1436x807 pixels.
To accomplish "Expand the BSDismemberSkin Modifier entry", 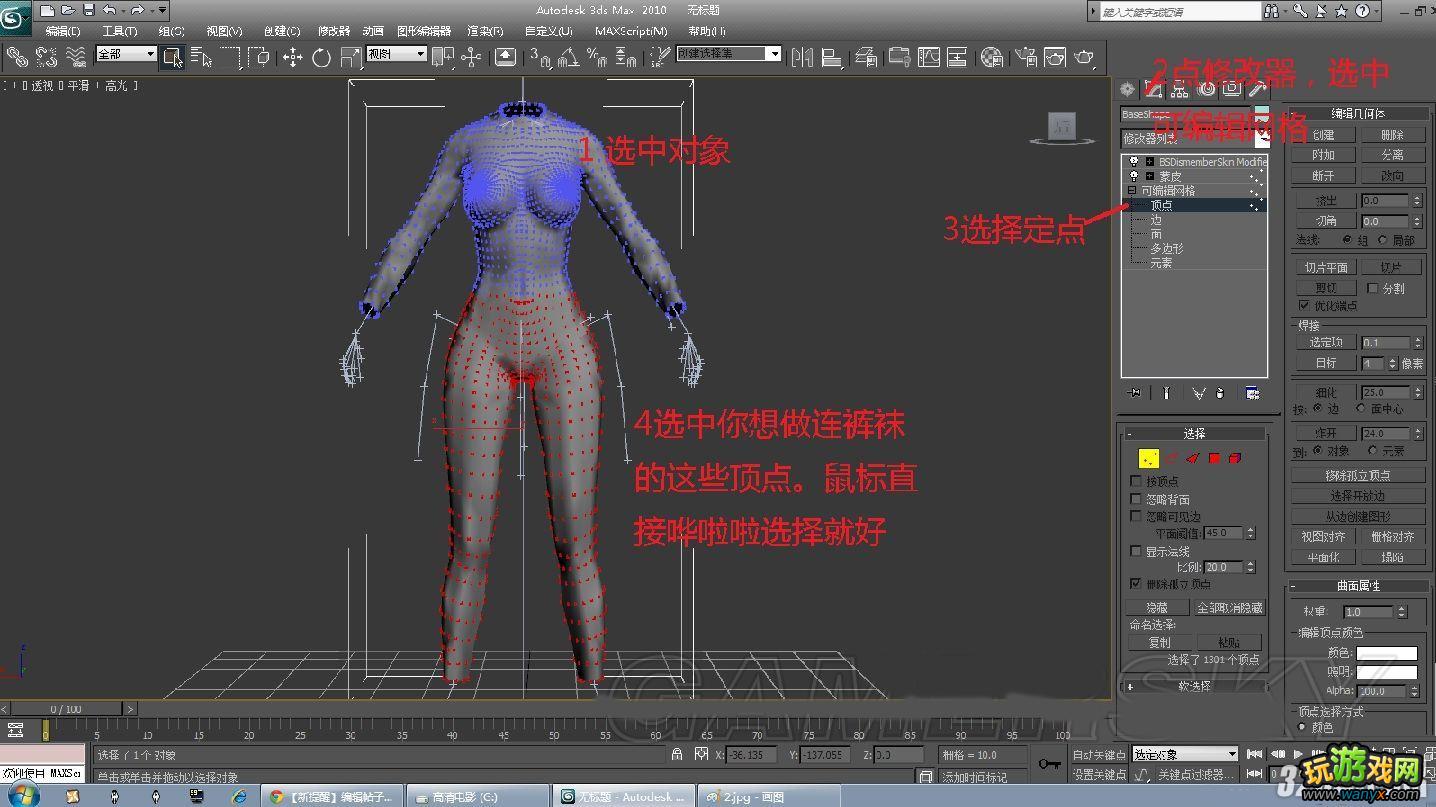I will (1150, 162).
